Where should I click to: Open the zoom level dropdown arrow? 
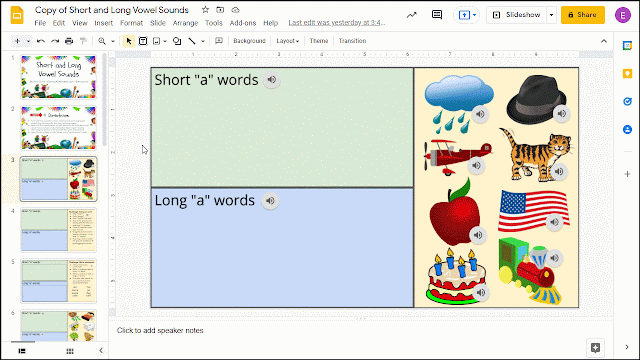click(113, 41)
